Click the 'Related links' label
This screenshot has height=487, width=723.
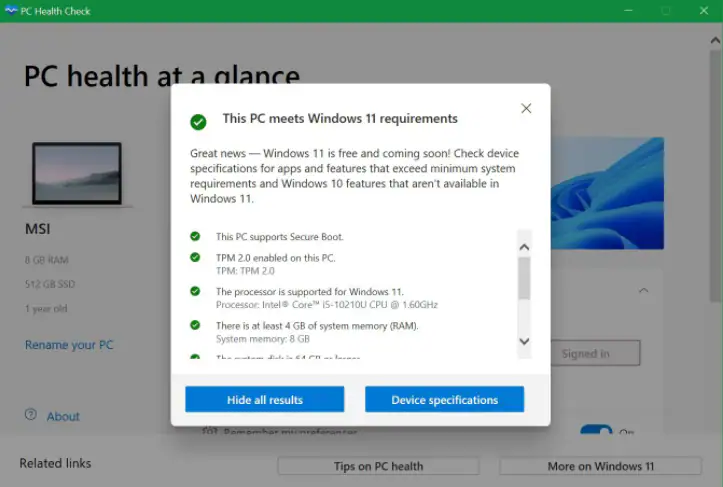click(55, 463)
